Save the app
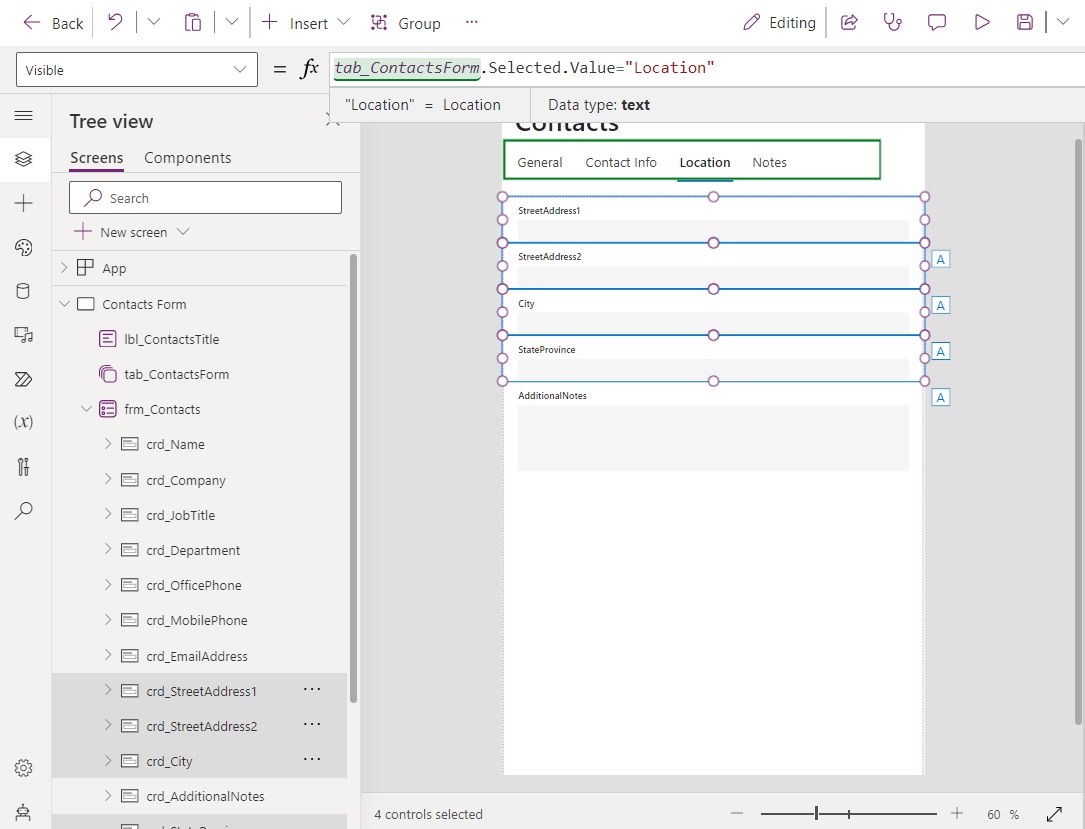This screenshot has width=1085, height=829. [x=1024, y=22]
